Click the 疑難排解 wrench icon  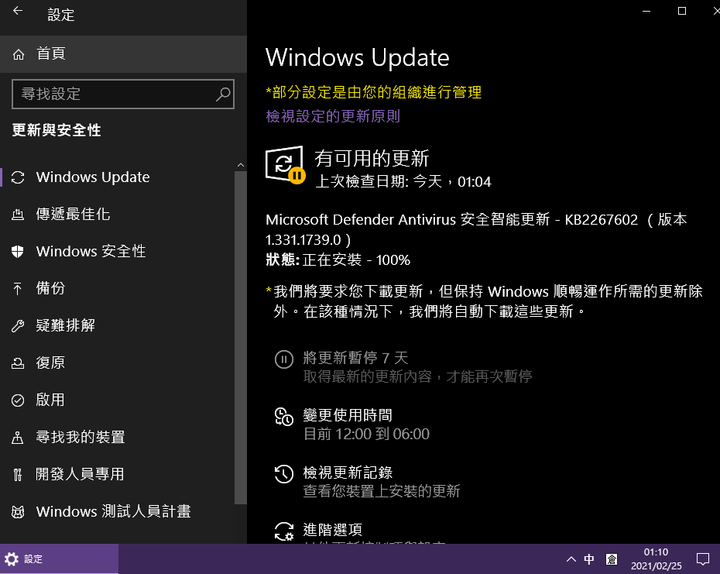[x=17, y=326]
